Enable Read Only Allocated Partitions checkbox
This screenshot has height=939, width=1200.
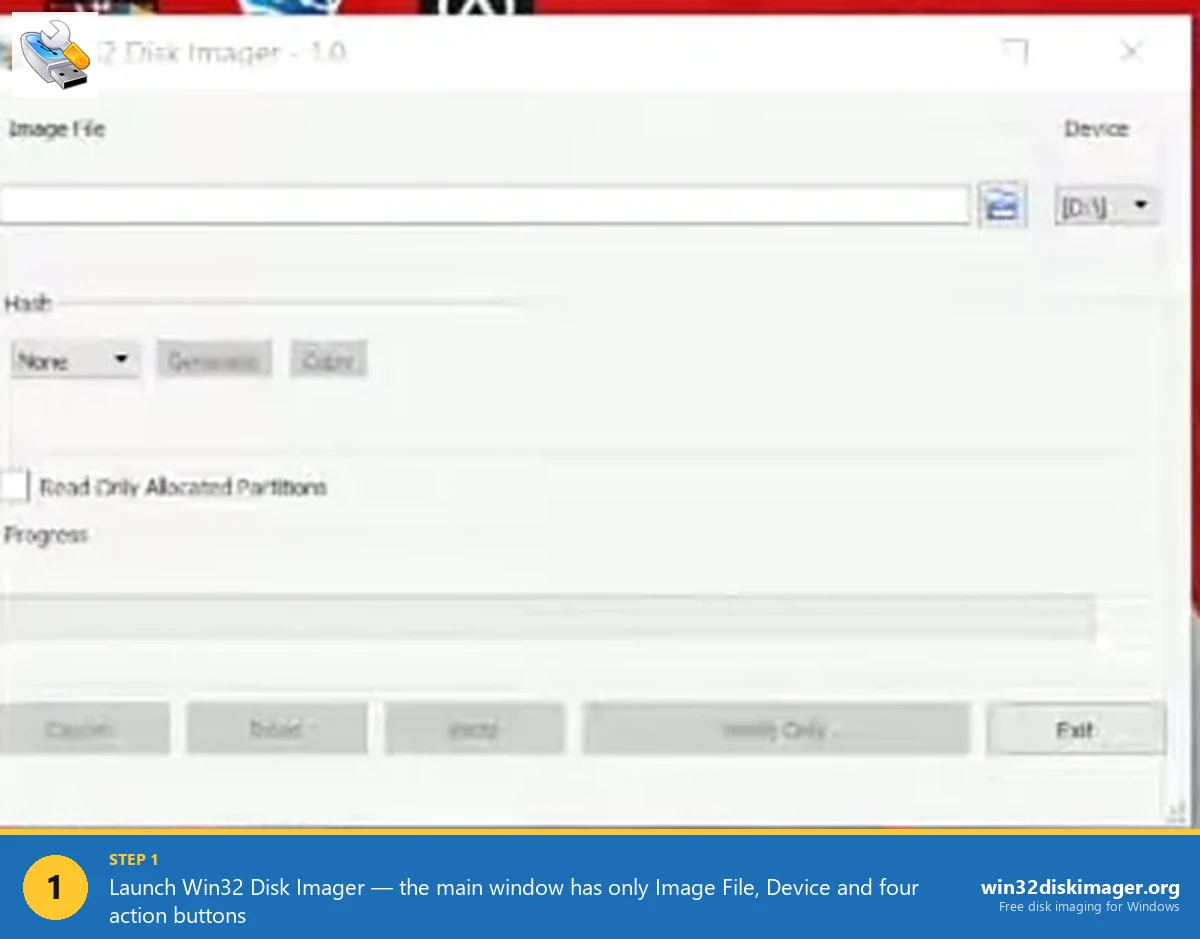point(14,487)
